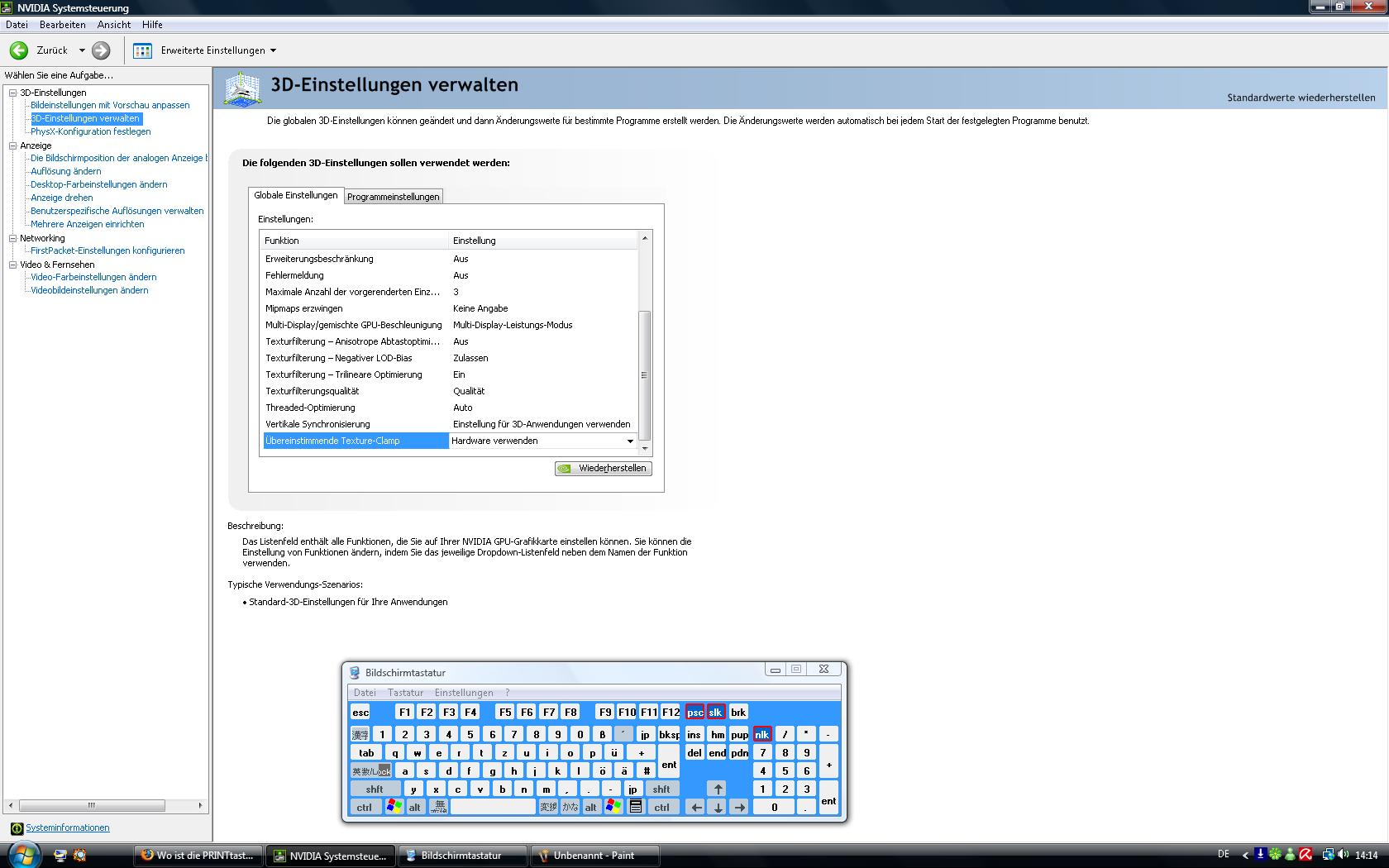
Task: Toggle the left ctrl key on the on-screen keyboard
Action: coord(365,807)
